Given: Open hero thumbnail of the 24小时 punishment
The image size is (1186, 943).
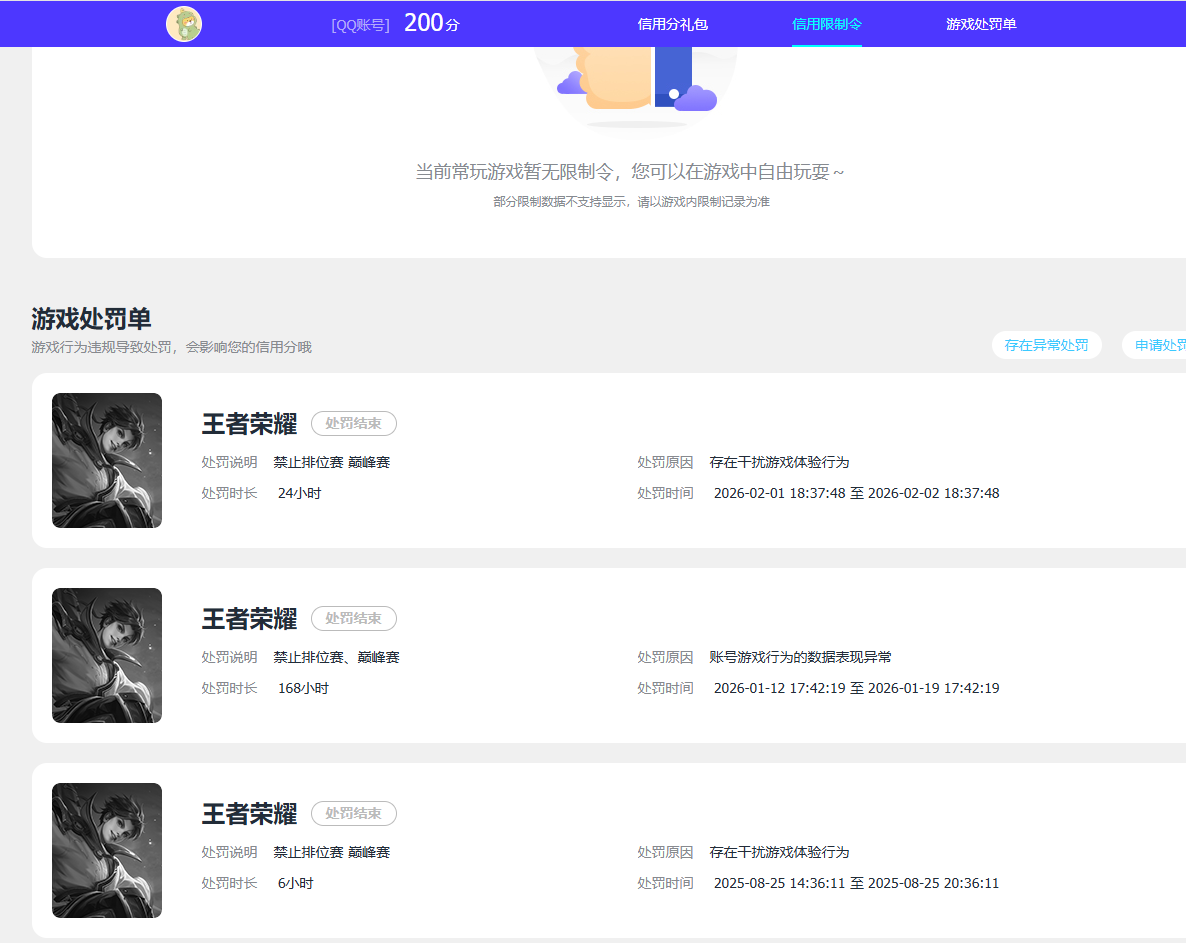Looking at the screenshot, I should [107, 461].
